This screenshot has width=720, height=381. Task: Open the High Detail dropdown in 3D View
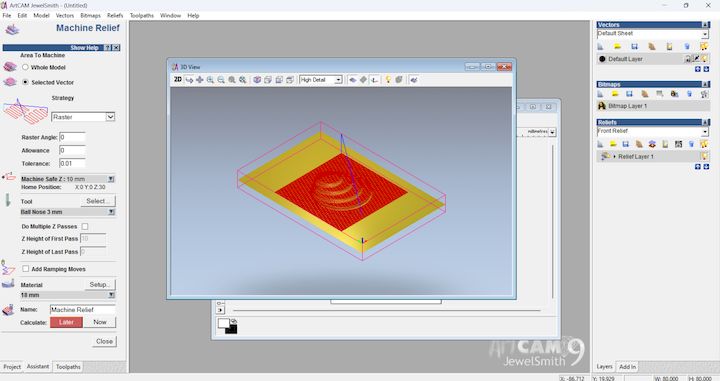click(338, 80)
